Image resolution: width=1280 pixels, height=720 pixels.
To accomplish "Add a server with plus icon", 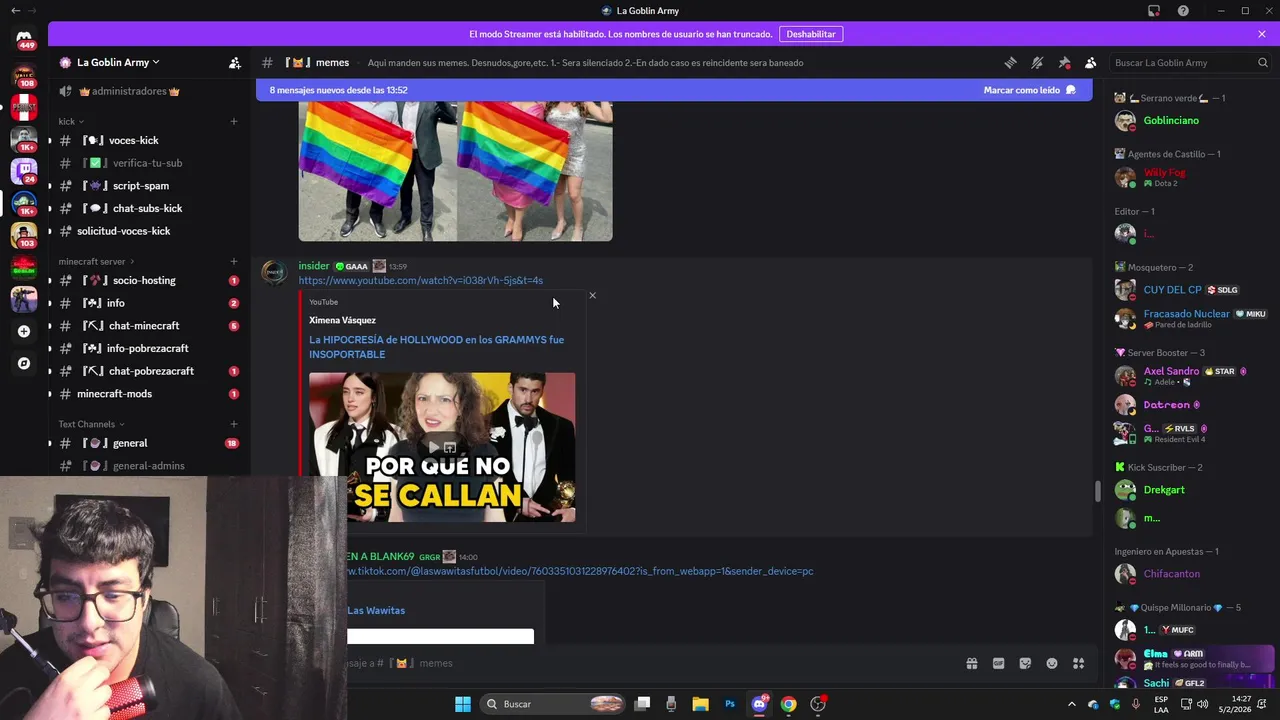I will point(24,331).
